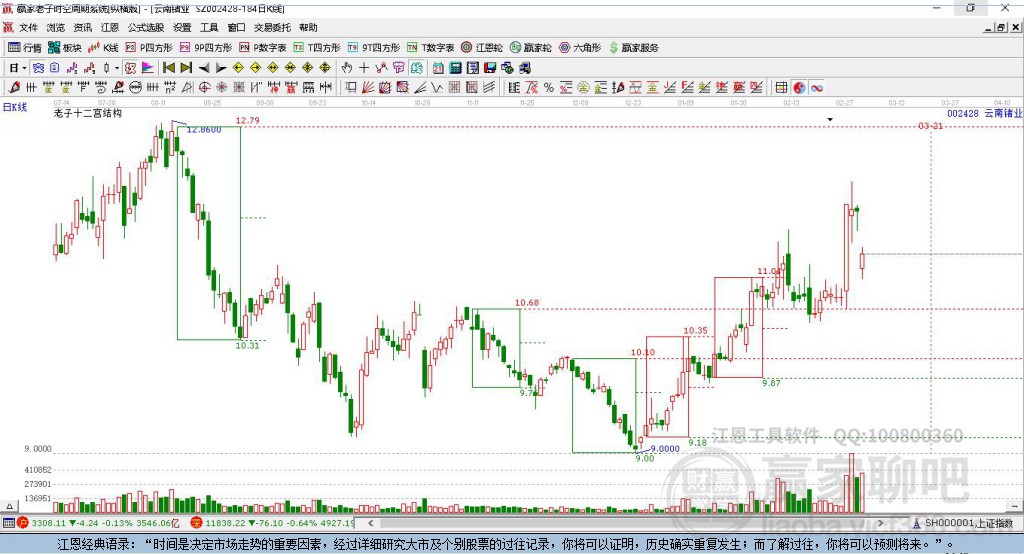
Task: Open the 浏览 menu
Action: point(56,27)
